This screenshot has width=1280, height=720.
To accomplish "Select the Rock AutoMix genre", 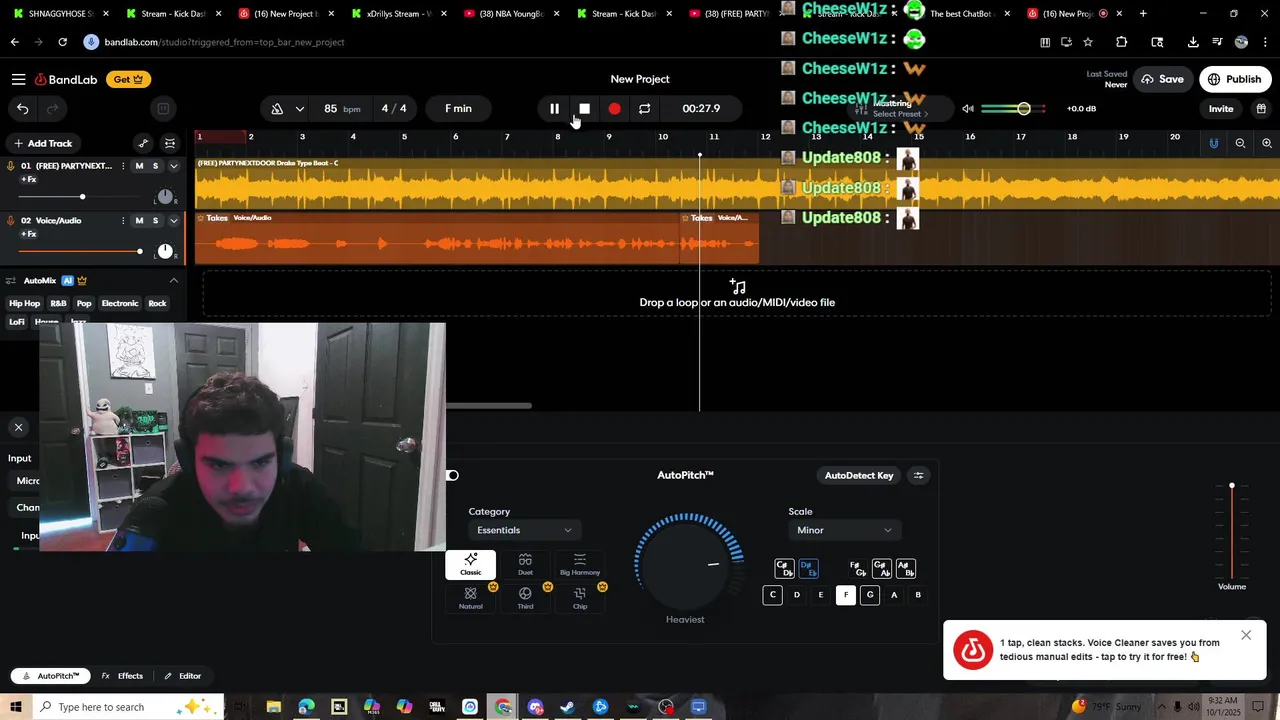I will [157, 304].
